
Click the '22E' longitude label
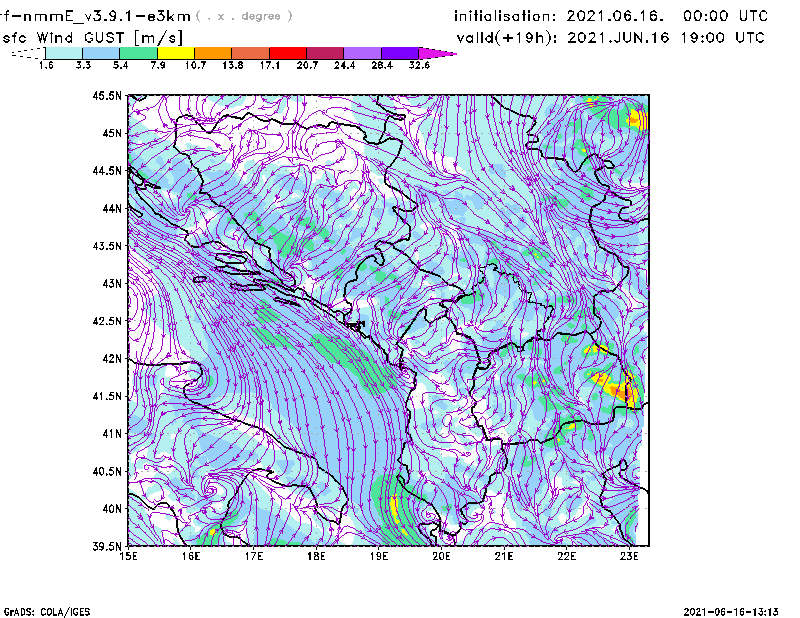(566, 556)
